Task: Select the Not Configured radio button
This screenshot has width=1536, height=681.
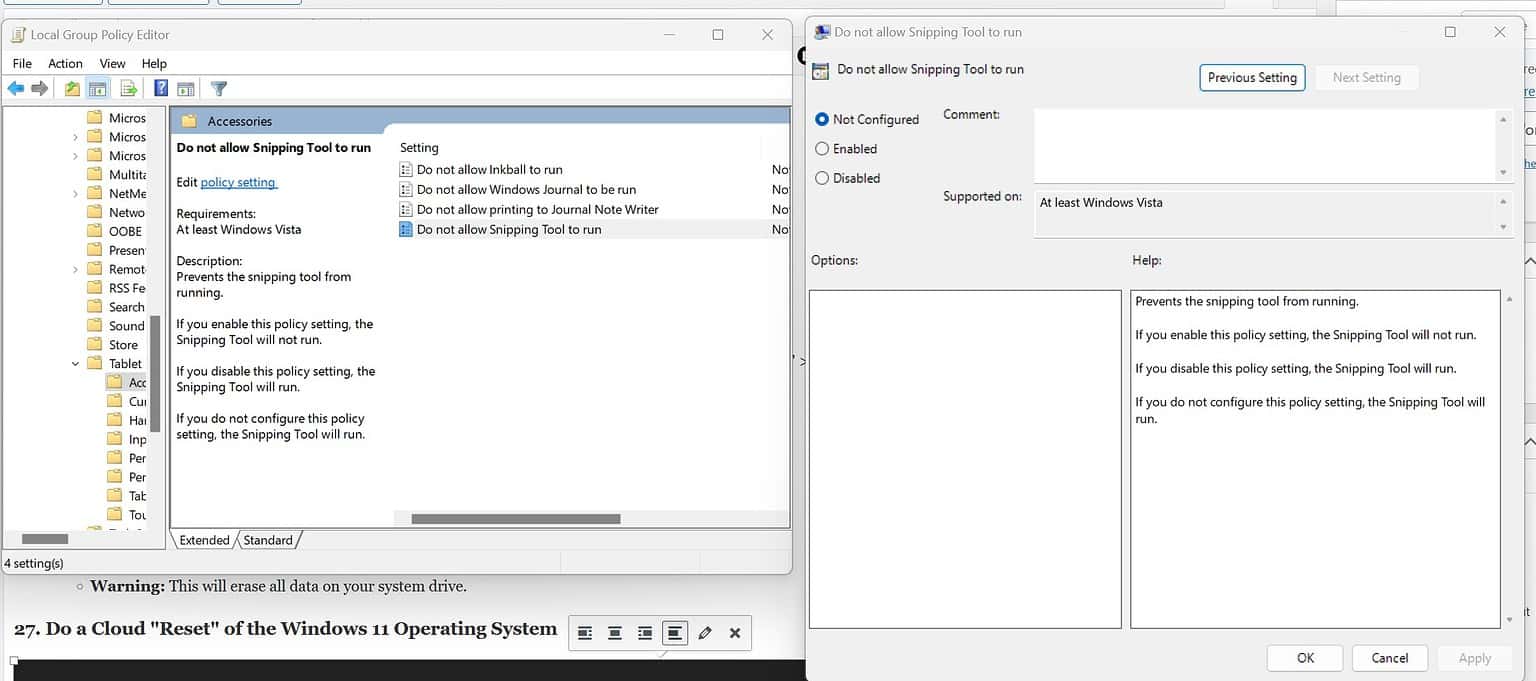Action: [822, 119]
